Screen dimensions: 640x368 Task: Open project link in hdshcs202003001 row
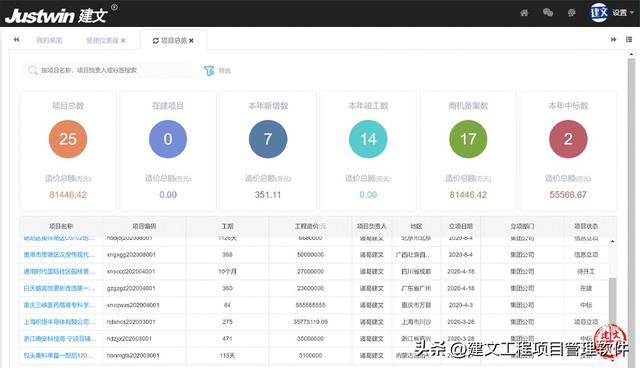59,322
